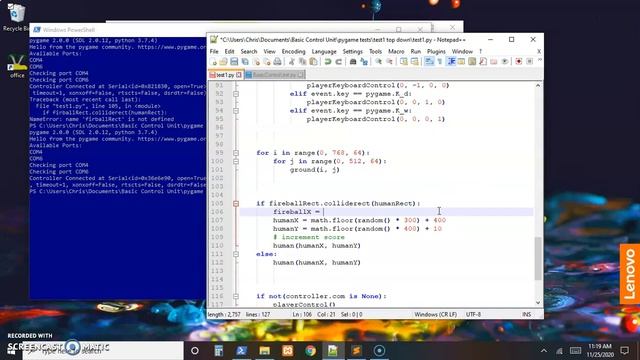
Task: Undo the last edit via toolbar
Action: [x=328, y=62]
